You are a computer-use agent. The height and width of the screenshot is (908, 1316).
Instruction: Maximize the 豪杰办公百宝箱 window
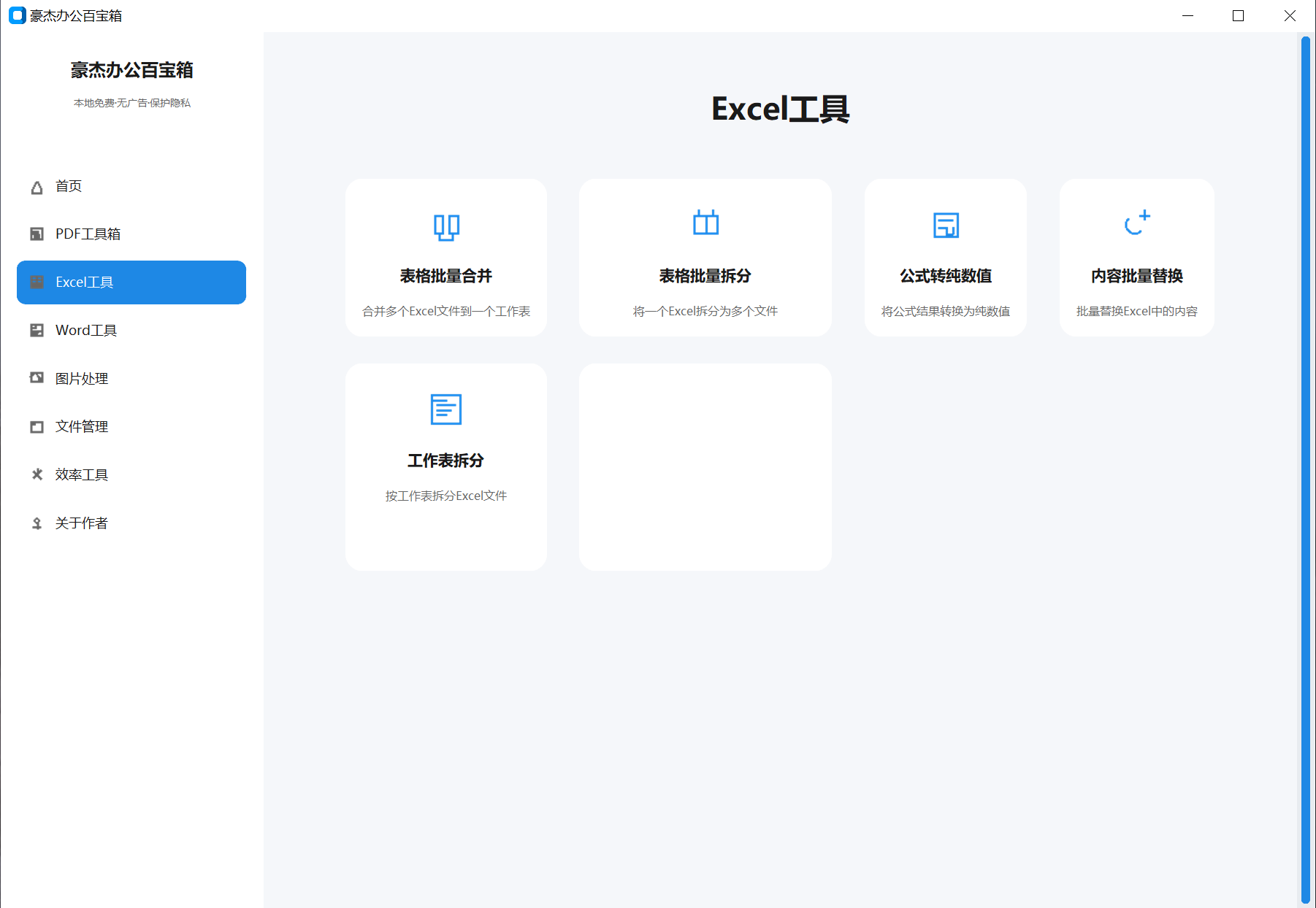[1239, 15]
